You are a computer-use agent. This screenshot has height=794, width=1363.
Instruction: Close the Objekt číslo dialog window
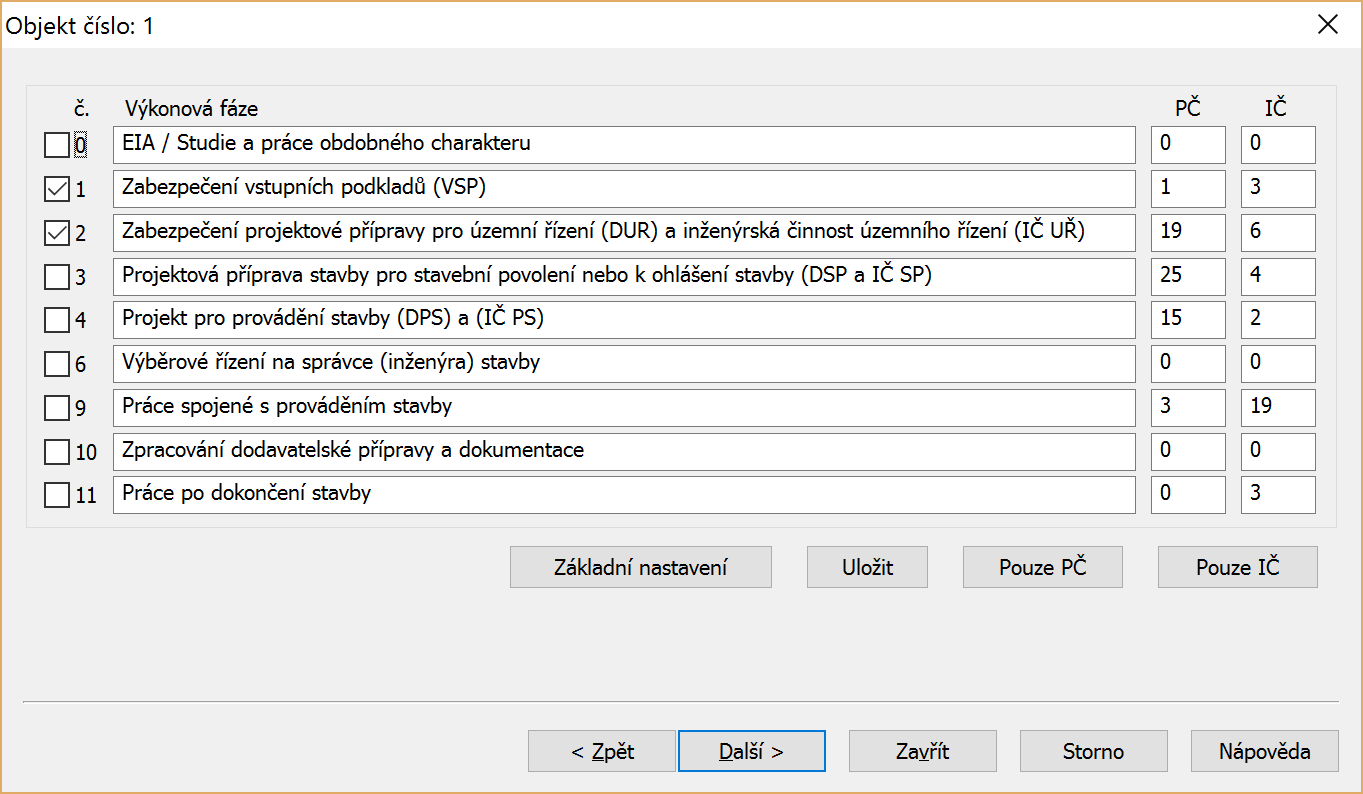[x=1328, y=25]
